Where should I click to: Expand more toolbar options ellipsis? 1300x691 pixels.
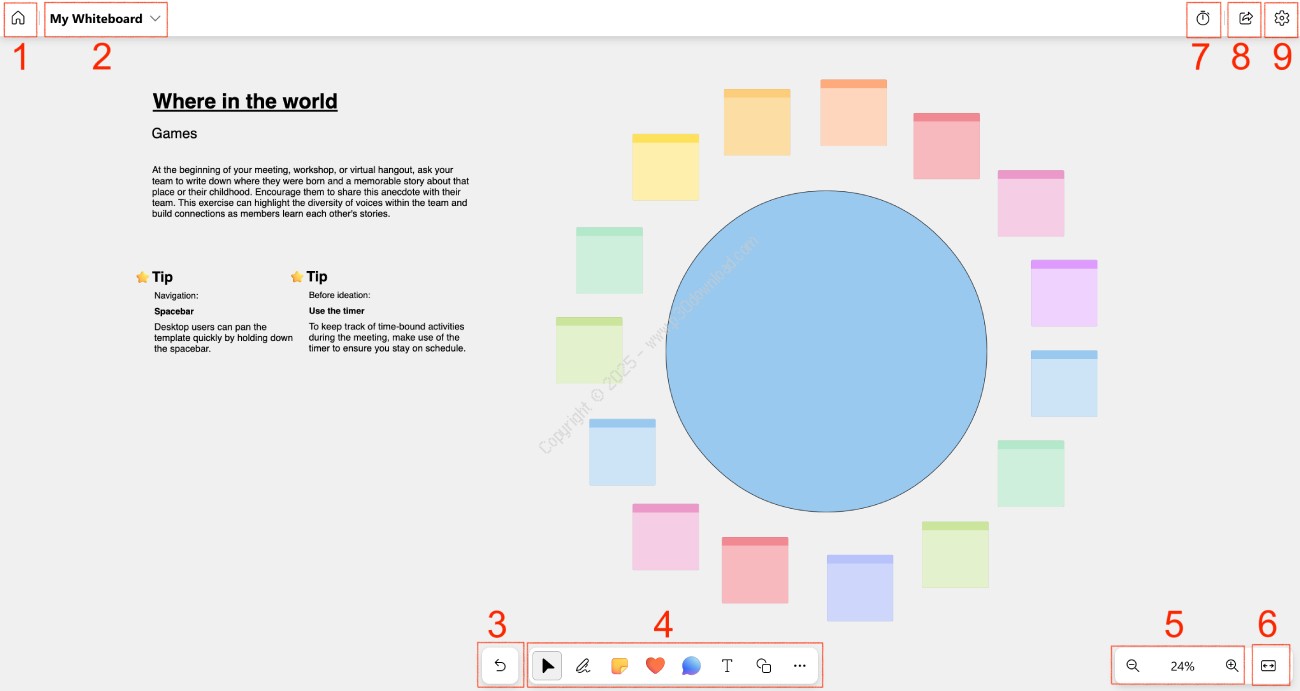point(799,665)
